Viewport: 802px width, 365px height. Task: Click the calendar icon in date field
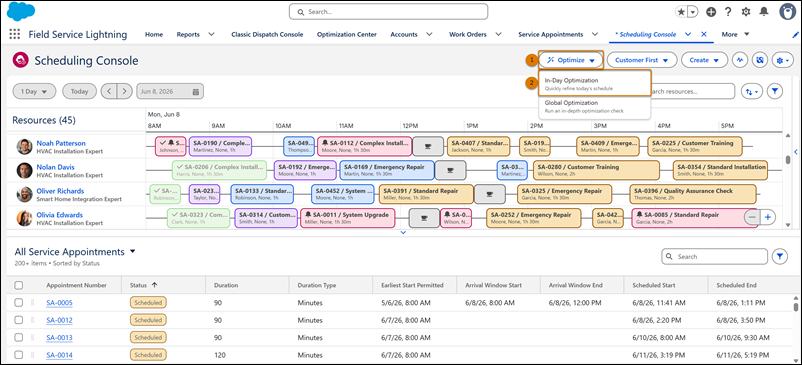tap(195, 92)
